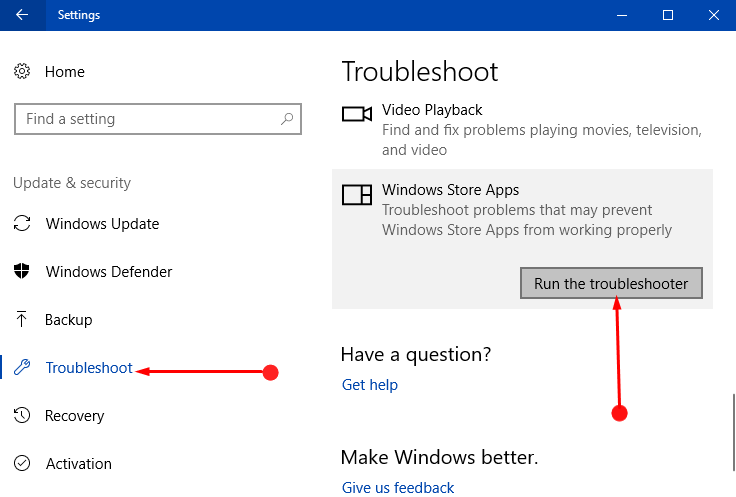Click the Backup upload arrow icon
The height and width of the screenshot is (497, 736).
tap(21, 319)
